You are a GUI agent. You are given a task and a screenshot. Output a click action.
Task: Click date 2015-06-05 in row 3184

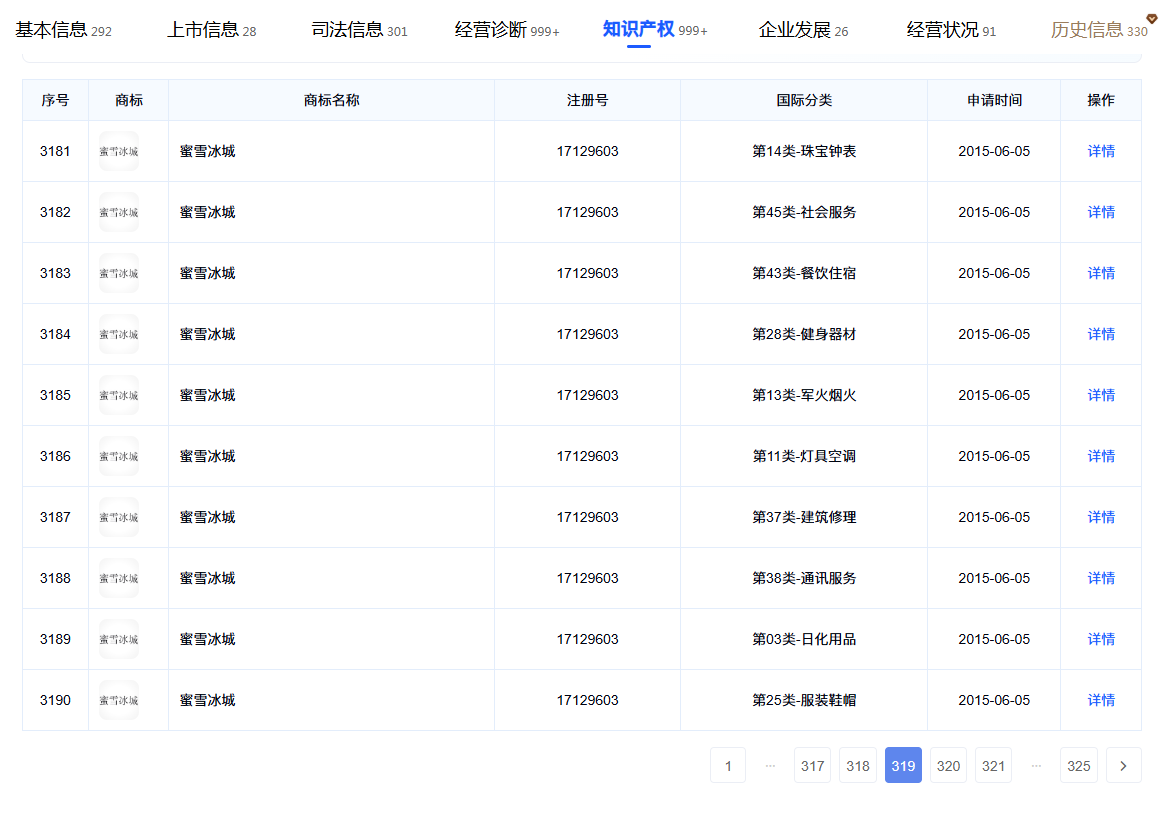(x=994, y=334)
